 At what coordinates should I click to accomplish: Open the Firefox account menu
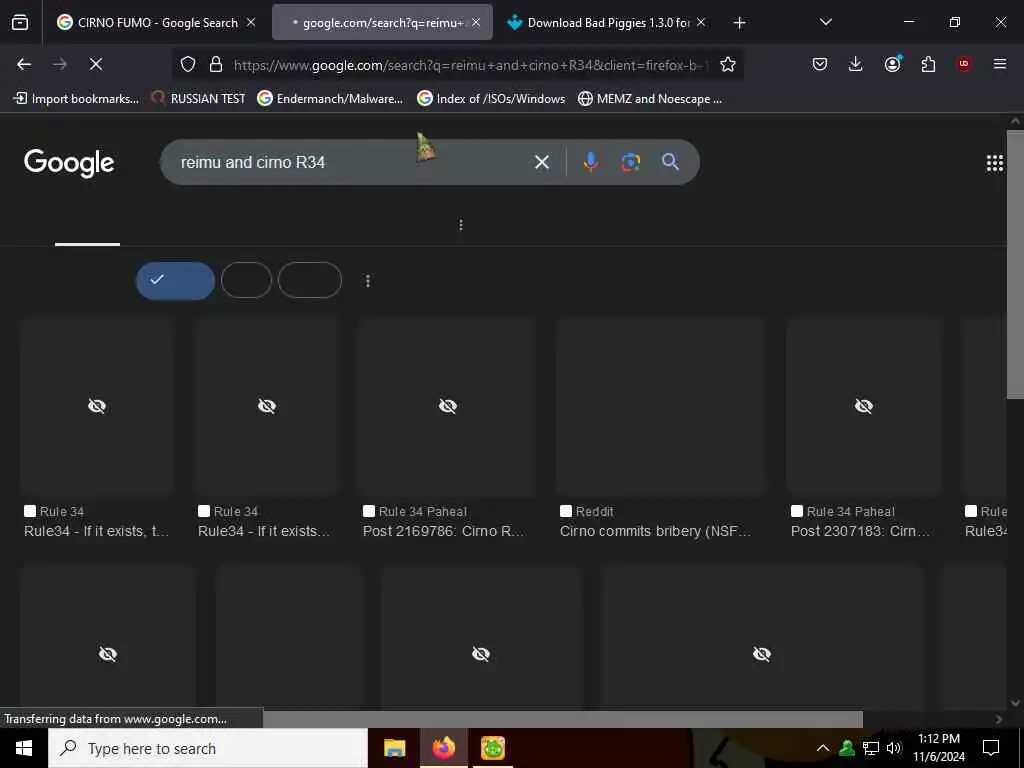click(x=892, y=64)
